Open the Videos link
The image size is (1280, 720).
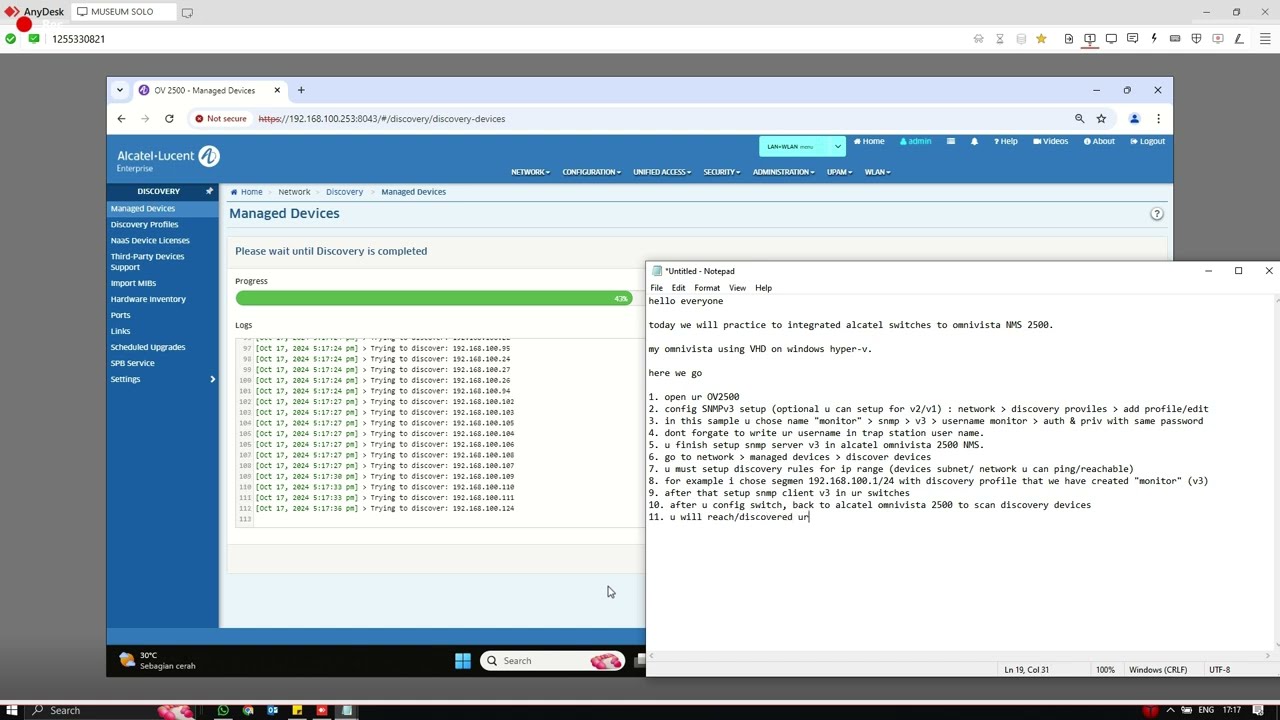tap(1050, 141)
